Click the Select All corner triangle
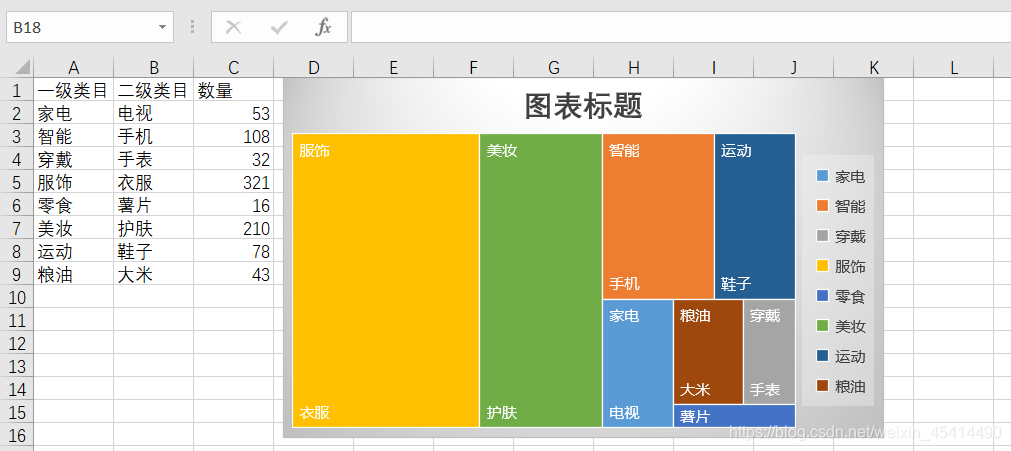The height and width of the screenshot is (451, 1011). coord(22,66)
